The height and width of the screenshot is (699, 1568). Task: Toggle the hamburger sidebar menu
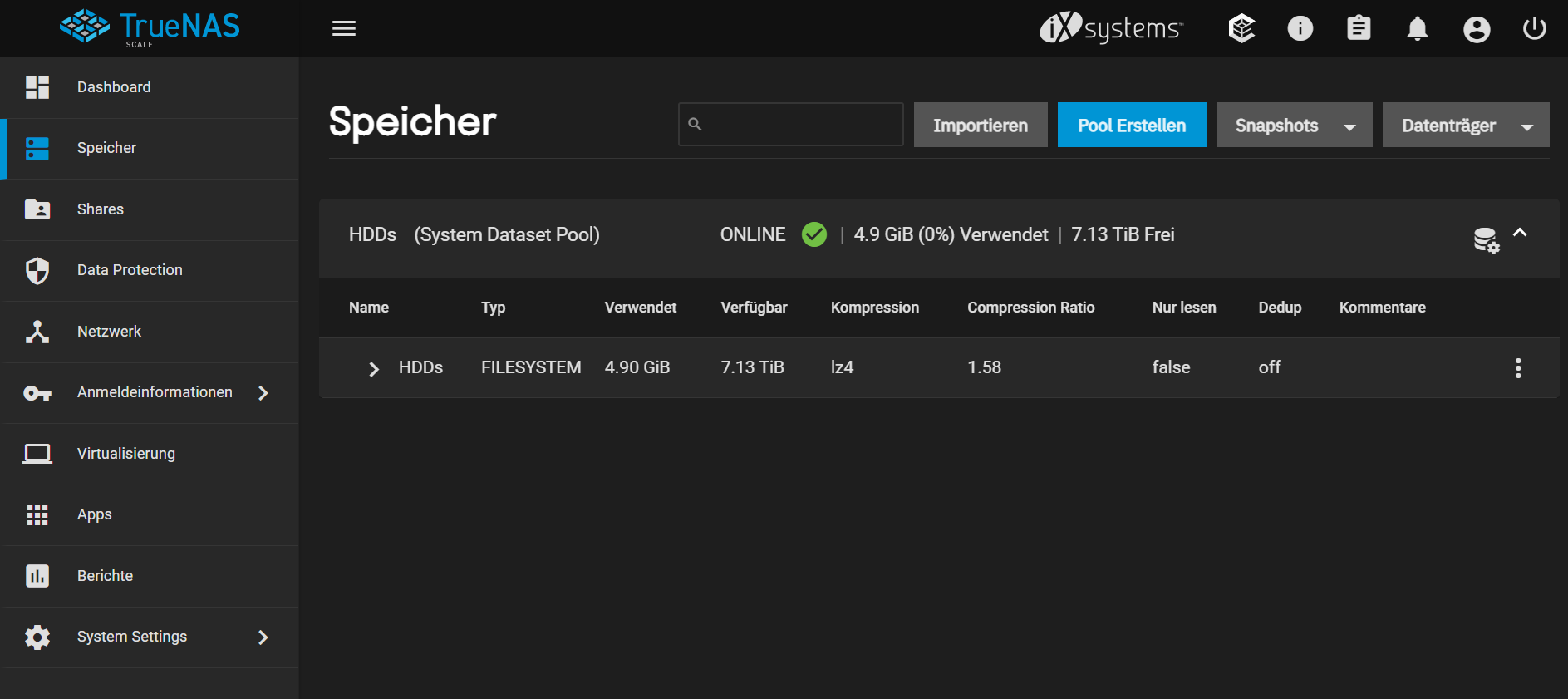[343, 29]
